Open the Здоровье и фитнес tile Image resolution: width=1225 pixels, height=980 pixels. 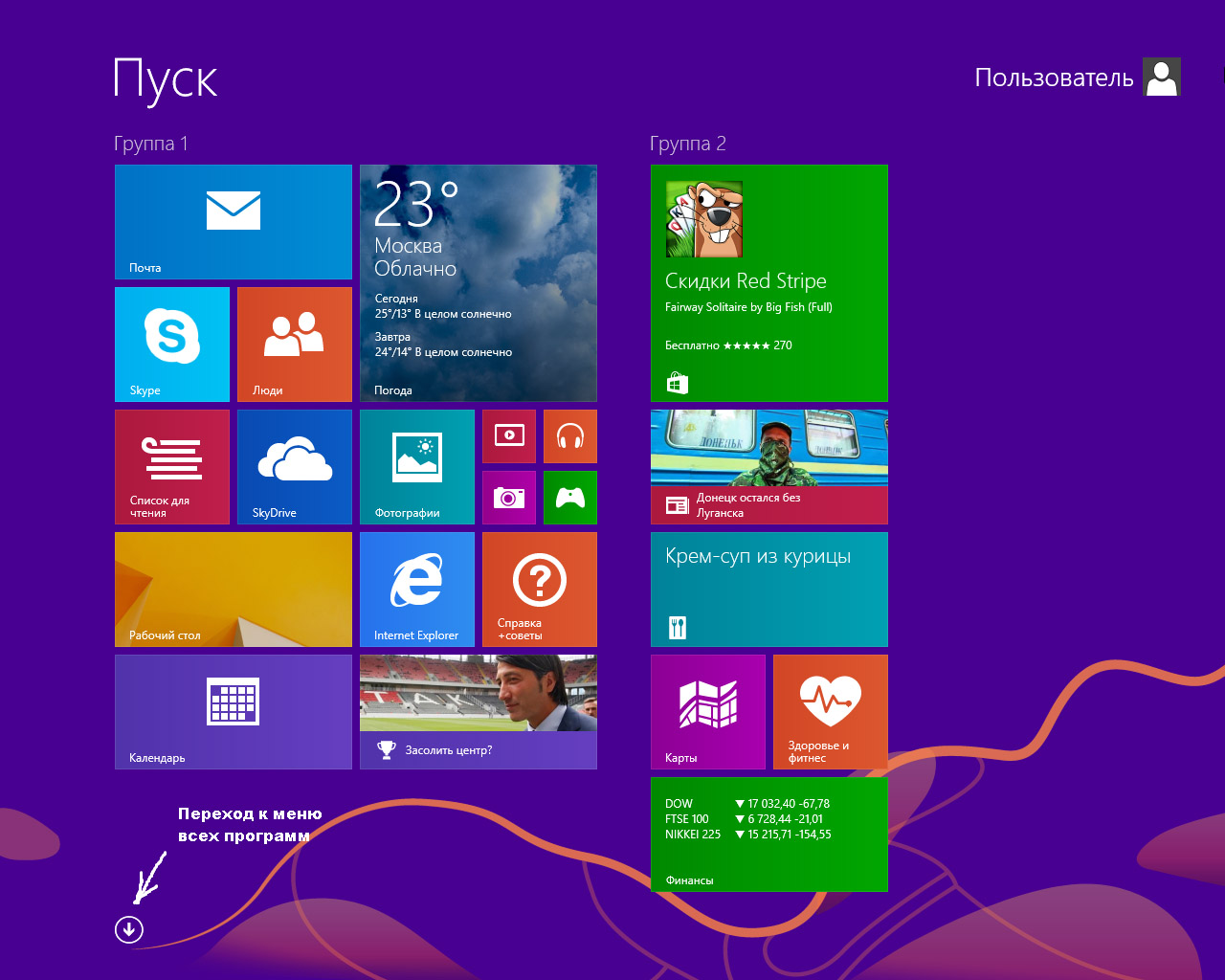[831, 712]
